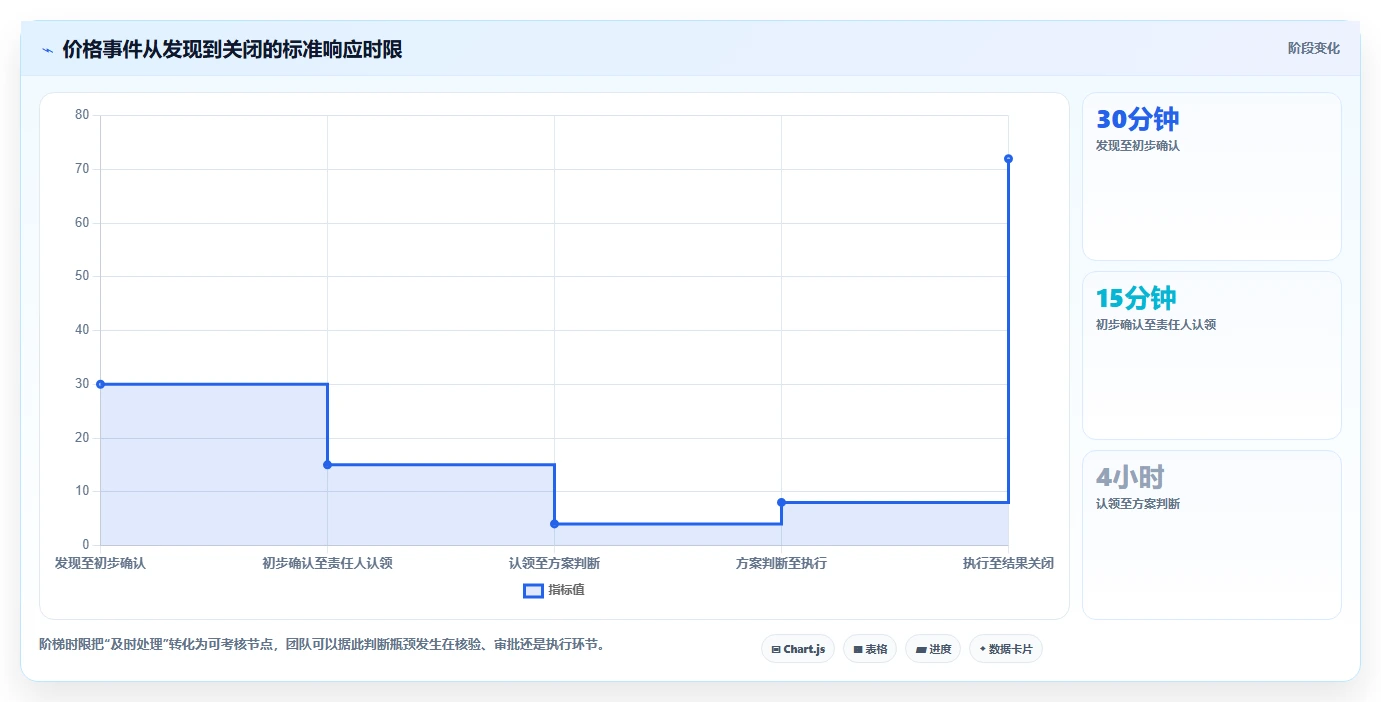Click the data point at value 15

click(327, 465)
